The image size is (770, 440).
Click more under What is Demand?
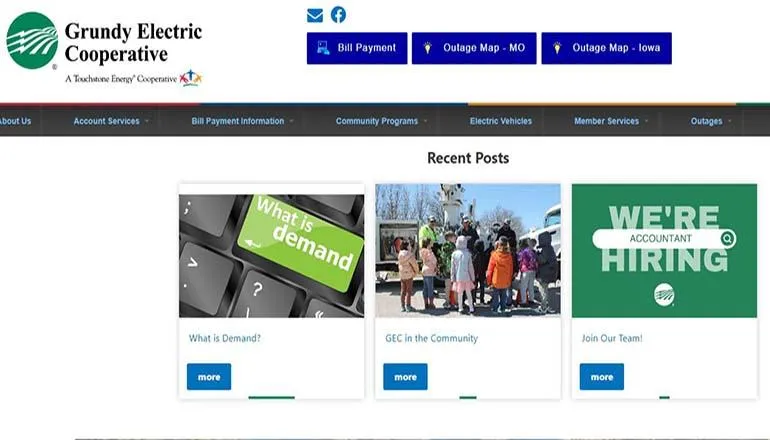[x=209, y=377]
